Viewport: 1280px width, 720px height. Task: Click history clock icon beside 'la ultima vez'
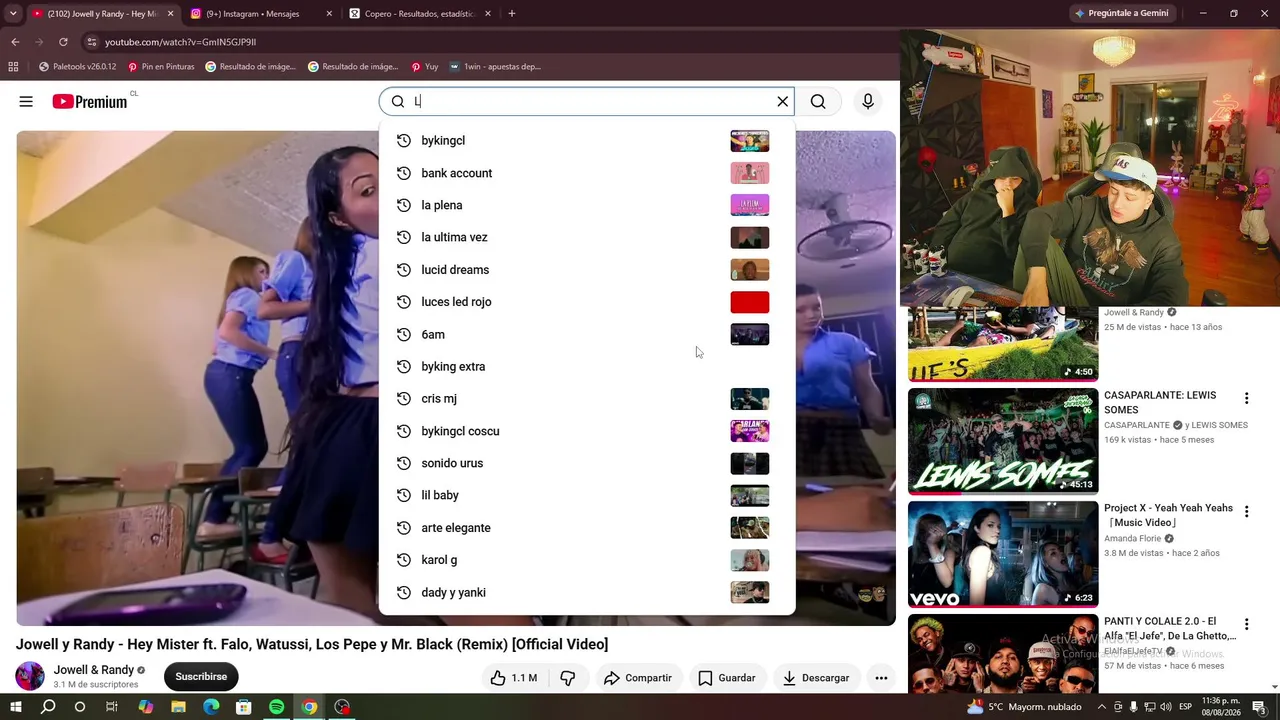pyautogui.click(x=404, y=237)
